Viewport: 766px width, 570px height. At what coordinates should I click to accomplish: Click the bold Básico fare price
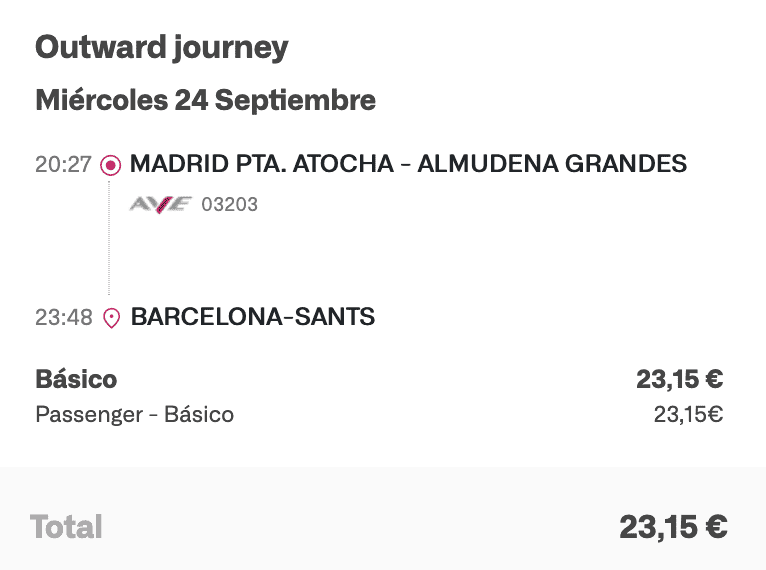tap(679, 379)
